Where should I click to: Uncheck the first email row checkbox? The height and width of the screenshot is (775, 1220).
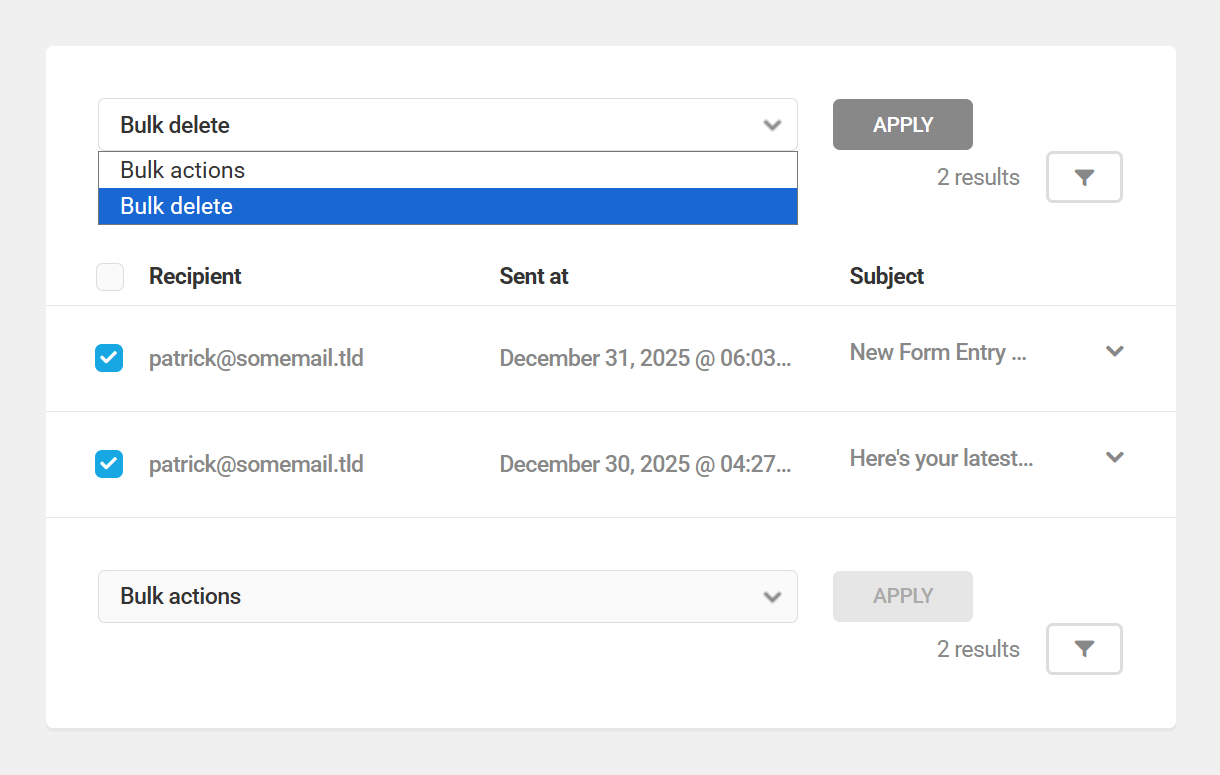(109, 357)
